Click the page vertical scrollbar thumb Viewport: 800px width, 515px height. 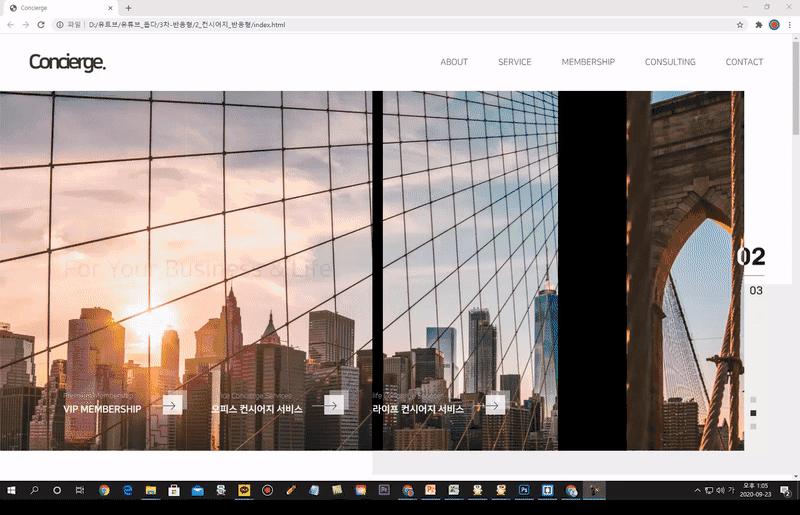coord(795,88)
